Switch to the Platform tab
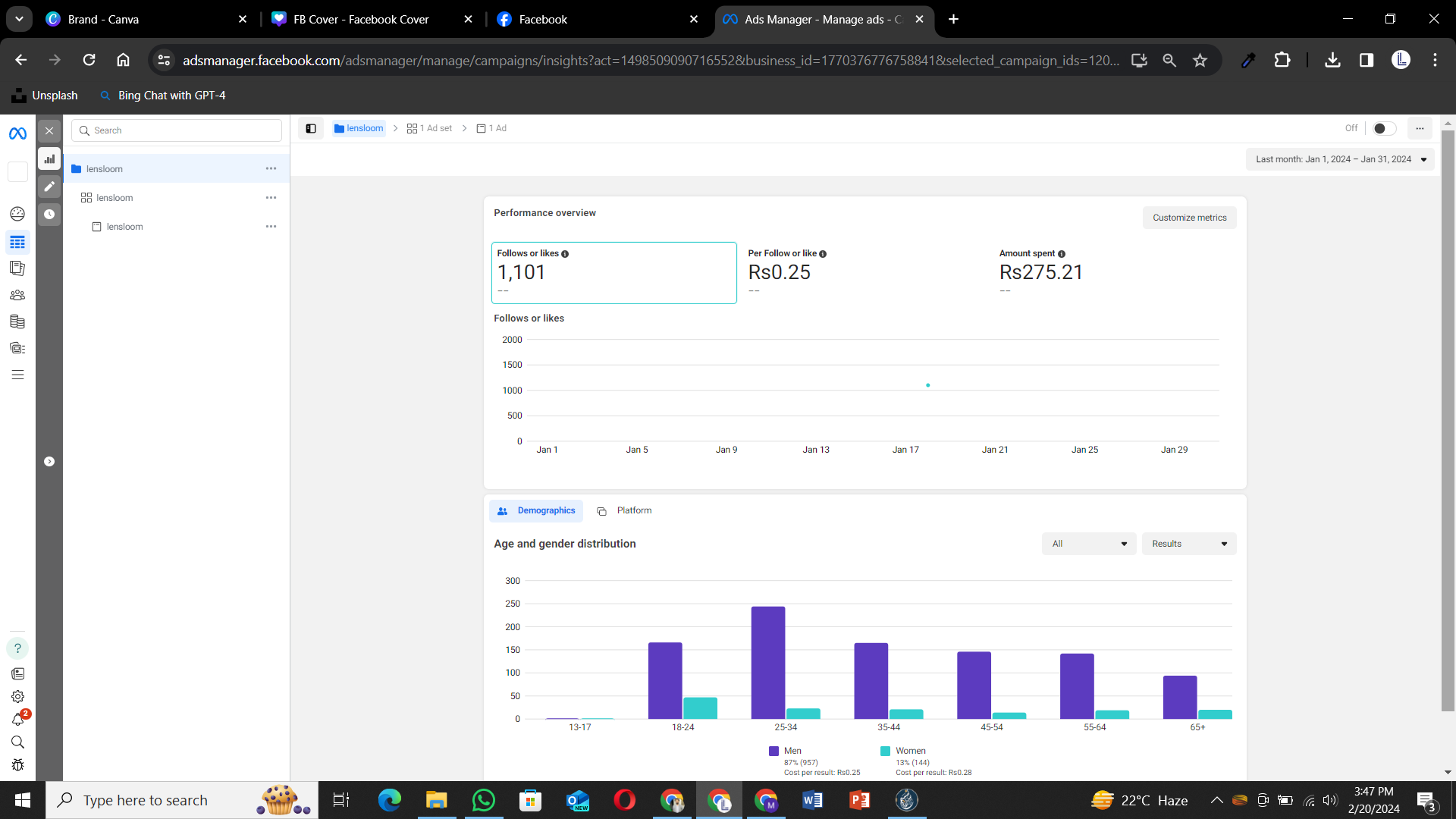Viewport: 1456px width, 819px height. tap(625, 510)
